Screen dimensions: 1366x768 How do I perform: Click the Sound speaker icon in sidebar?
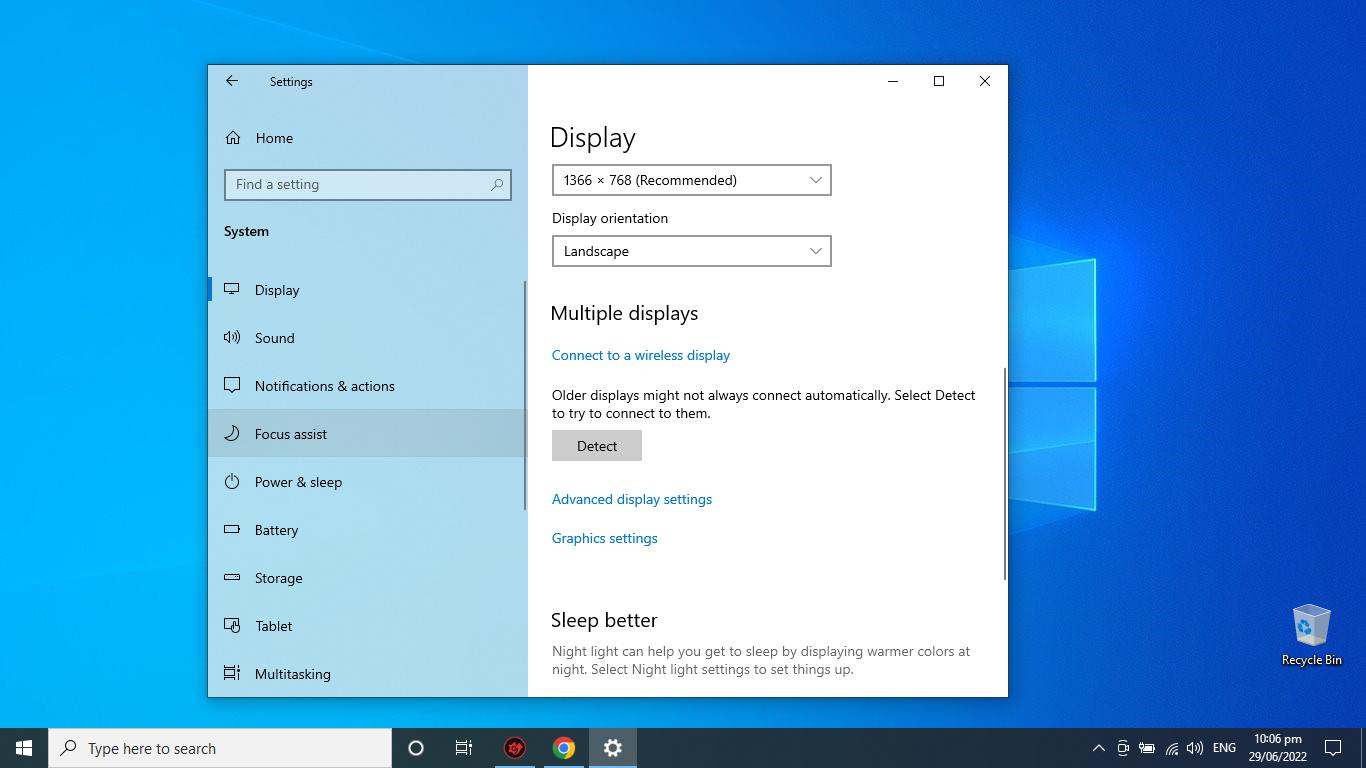coord(232,338)
